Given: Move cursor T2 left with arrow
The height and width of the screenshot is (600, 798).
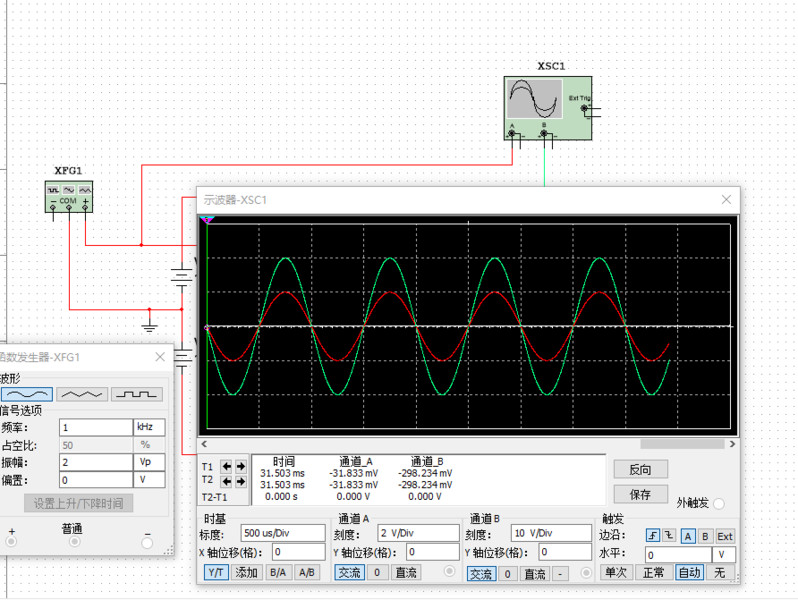Looking at the screenshot, I should [226, 481].
